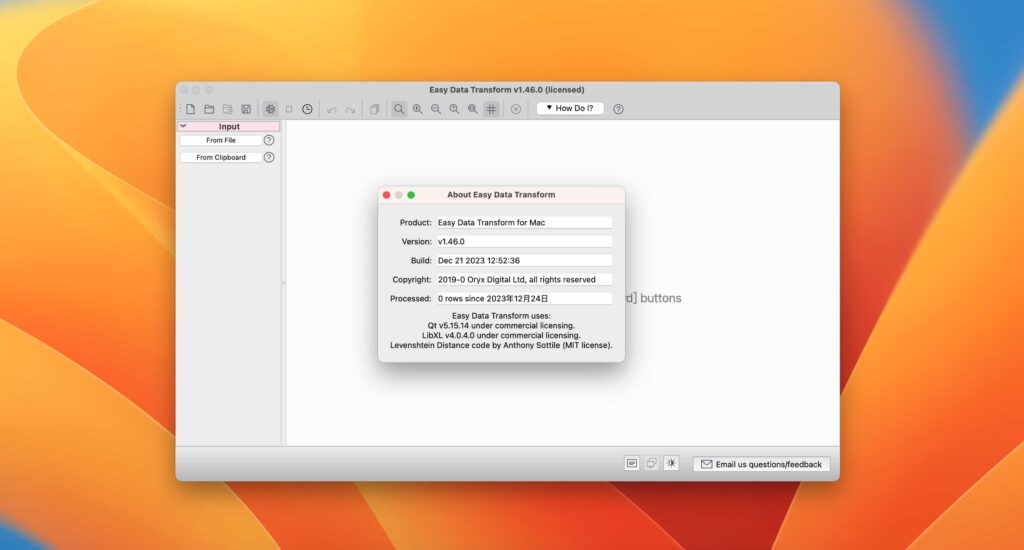1024x550 pixels.
Task: Click Email us questions/feedback button
Action: click(x=761, y=464)
